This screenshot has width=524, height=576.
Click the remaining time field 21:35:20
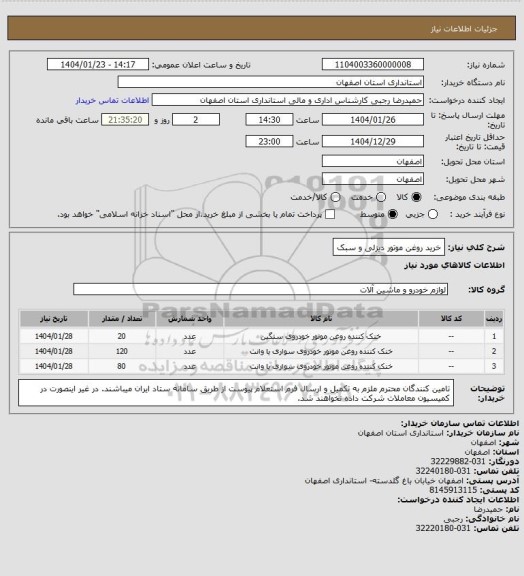coord(125,120)
